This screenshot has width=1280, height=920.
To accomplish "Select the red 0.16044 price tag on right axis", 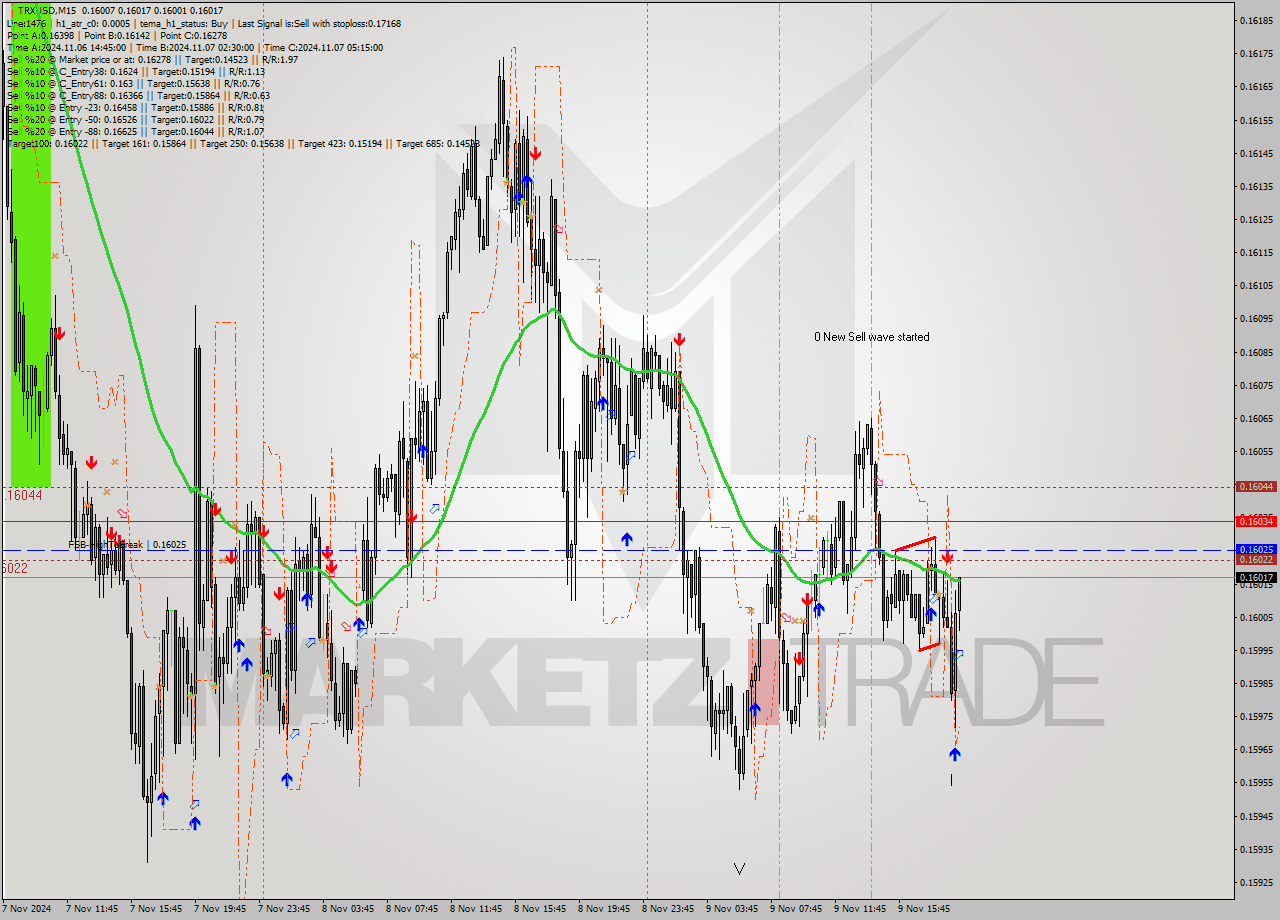I will [1256, 487].
